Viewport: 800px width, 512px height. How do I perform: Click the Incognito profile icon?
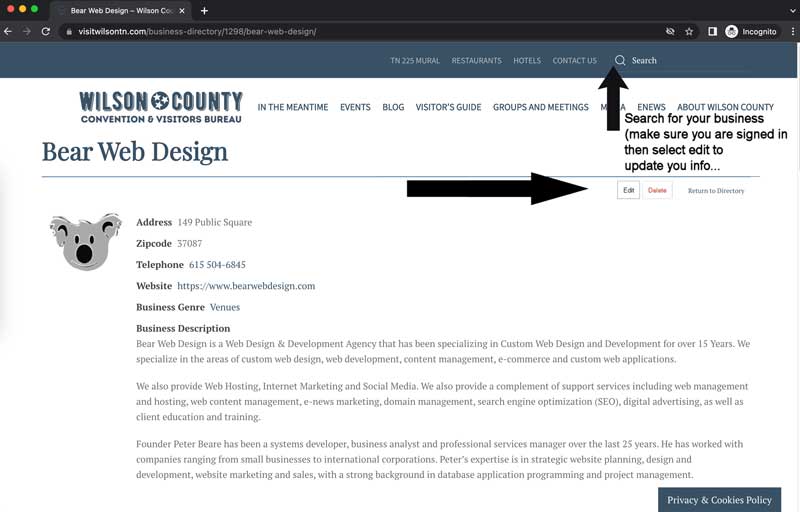(x=732, y=32)
